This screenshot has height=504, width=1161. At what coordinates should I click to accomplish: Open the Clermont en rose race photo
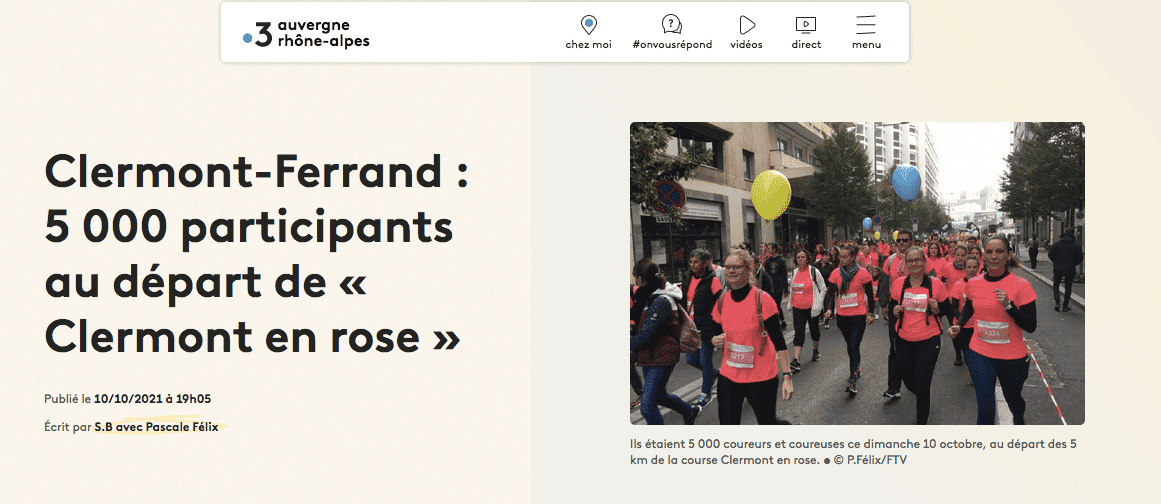click(x=857, y=273)
